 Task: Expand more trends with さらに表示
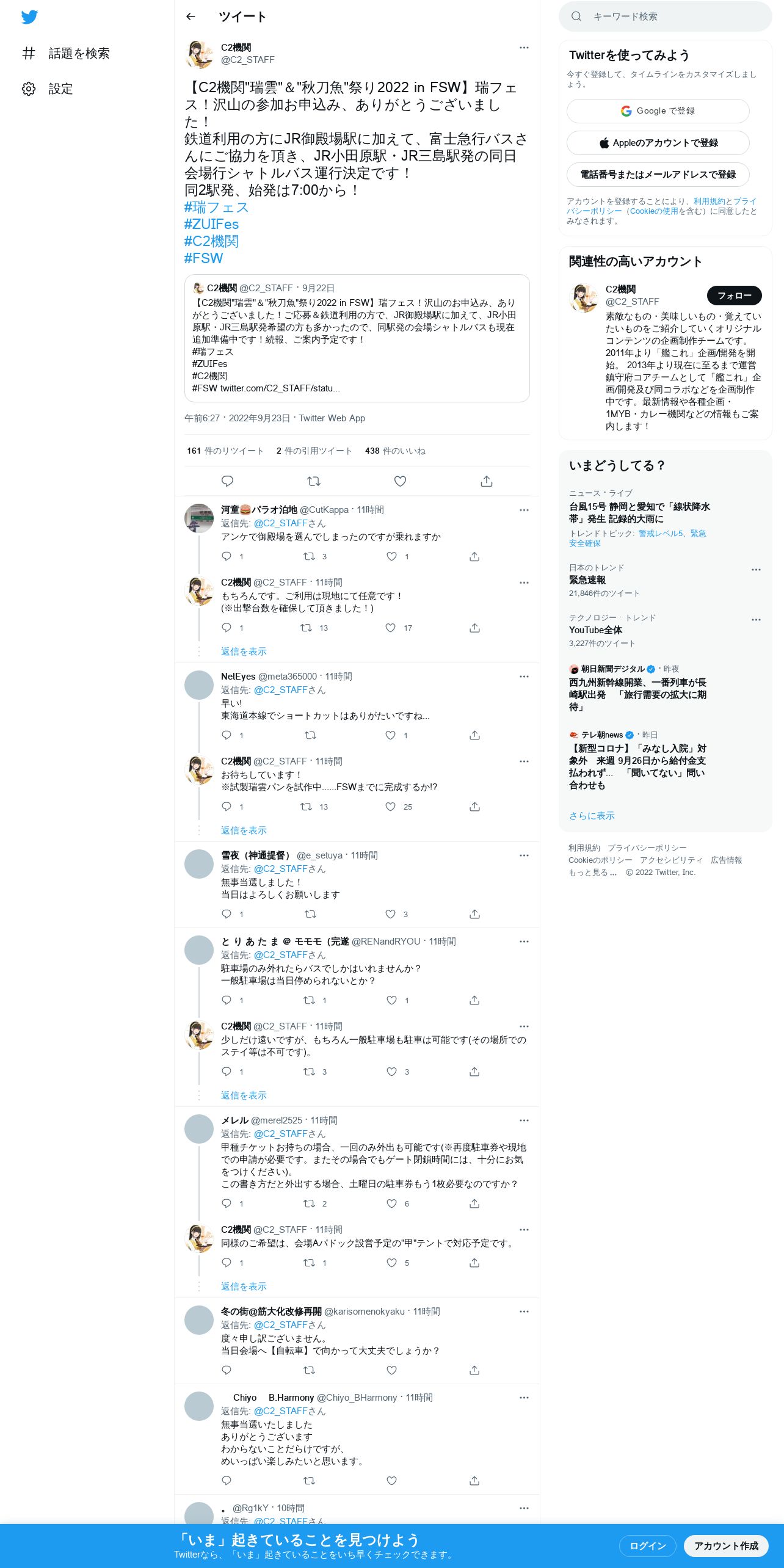point(592,816)
